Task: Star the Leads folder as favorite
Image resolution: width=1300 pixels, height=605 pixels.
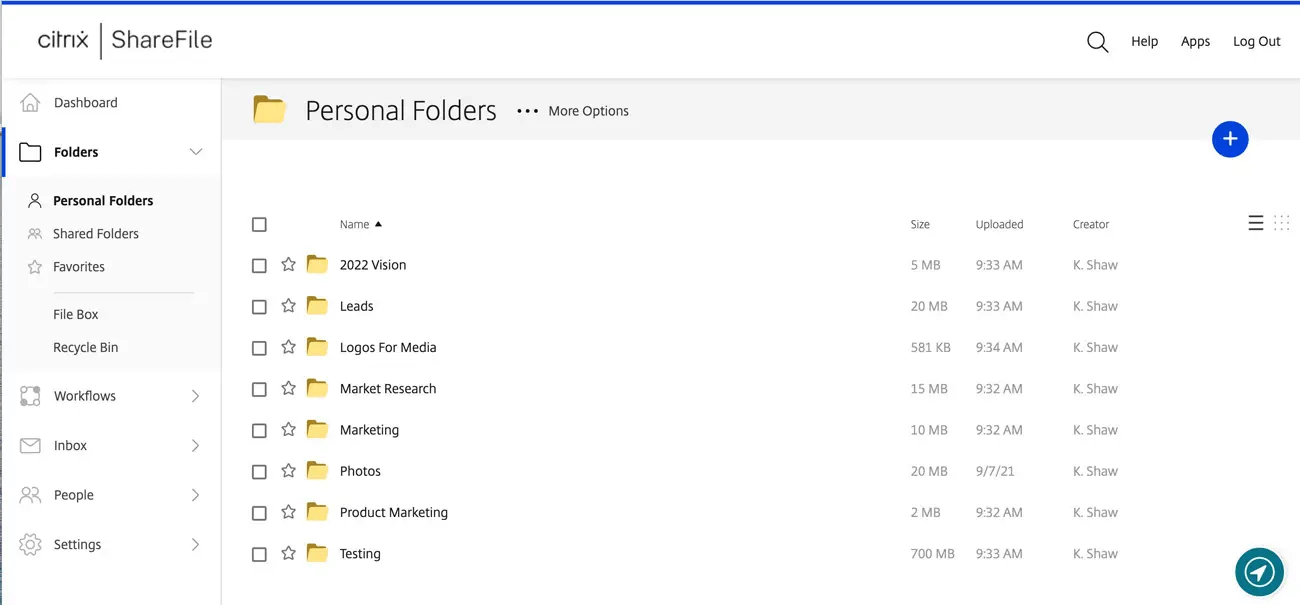Action: click(288, 306)
